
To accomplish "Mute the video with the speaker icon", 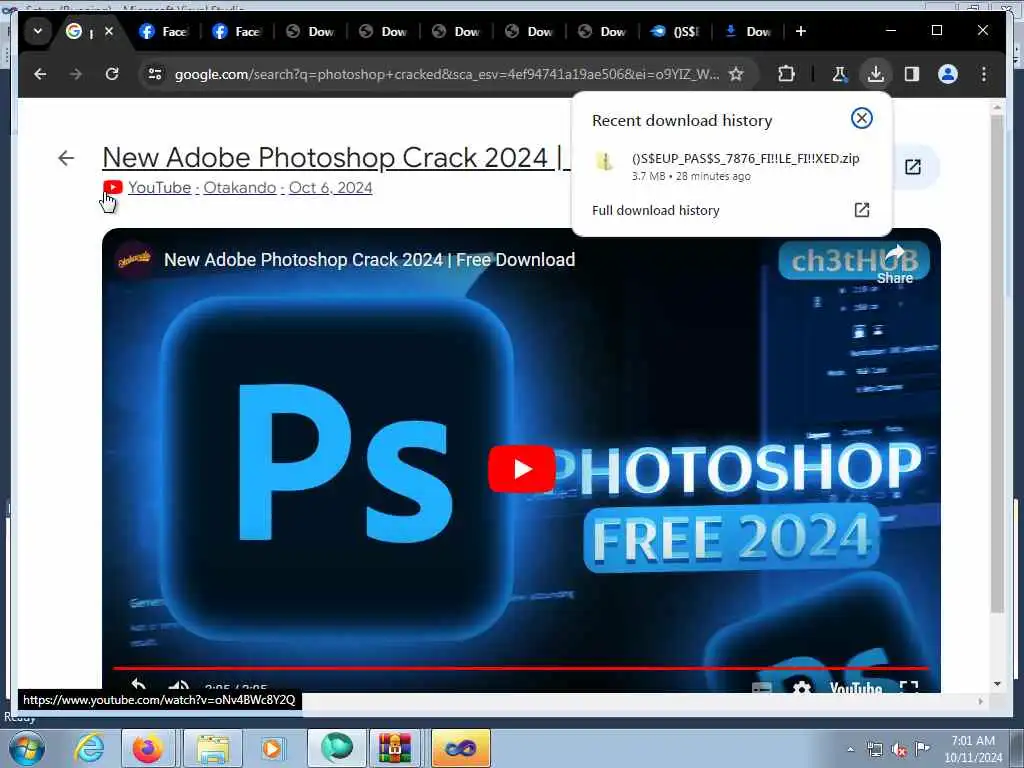I will point(178,686).
